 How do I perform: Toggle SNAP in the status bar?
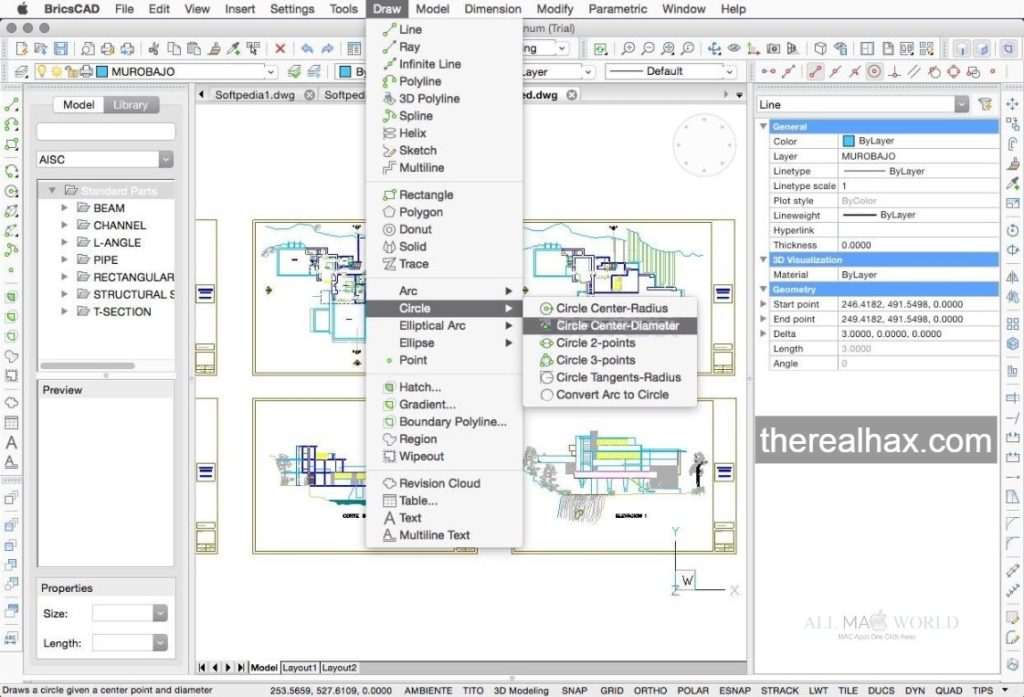click(574, 690)
